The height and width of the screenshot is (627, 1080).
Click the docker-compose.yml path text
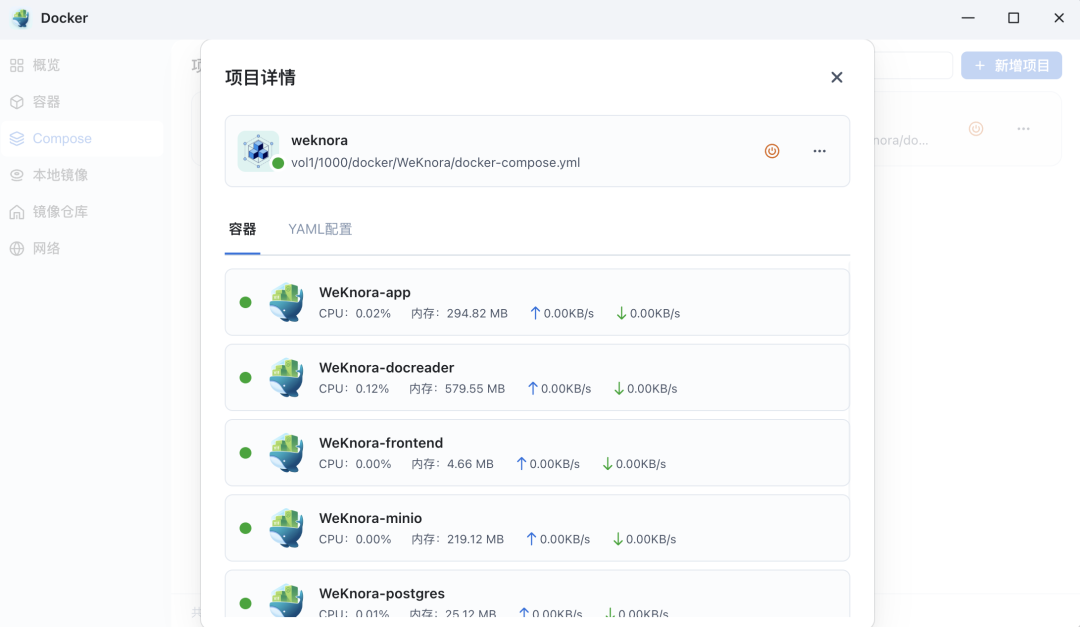435,163
